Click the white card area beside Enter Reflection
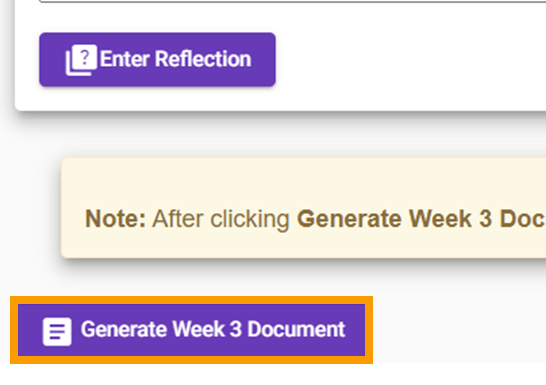This screenshot has width=546, height=385. [x=411, y=60]
